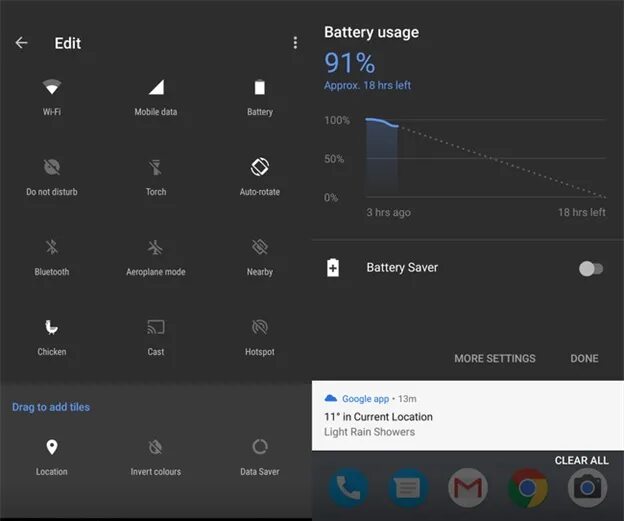Tap the Hotspot tile icon
The height and width of the screenshot is (521, 624).
coord(259,327)
